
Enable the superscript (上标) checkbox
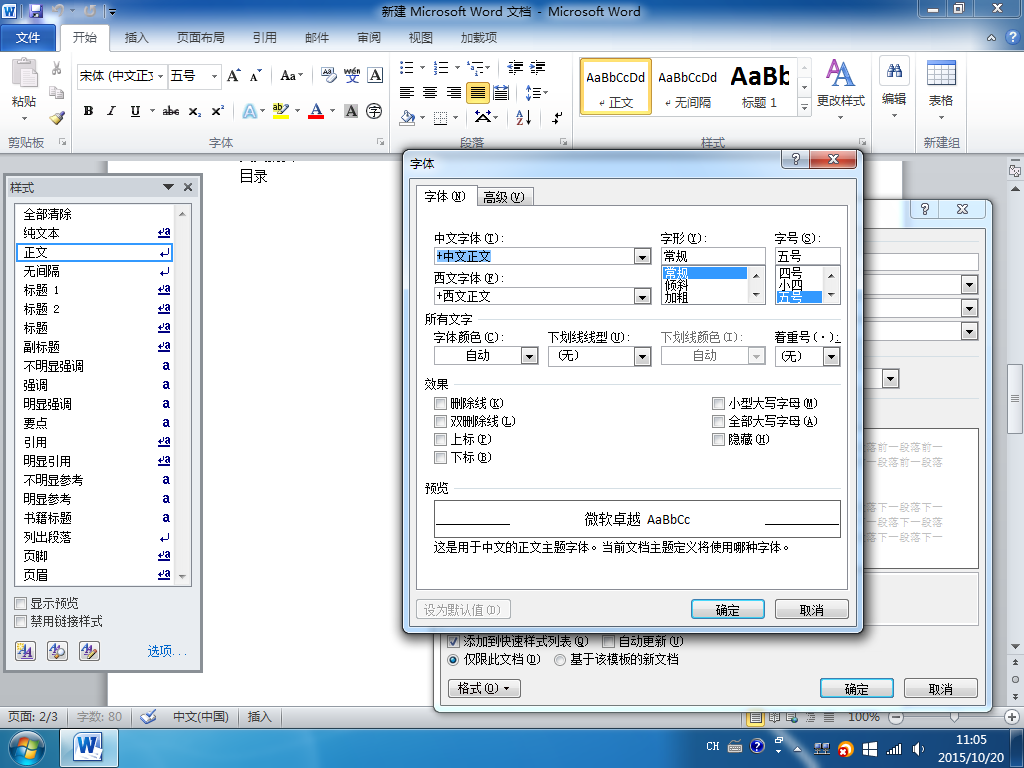click(x=441, y=440)
